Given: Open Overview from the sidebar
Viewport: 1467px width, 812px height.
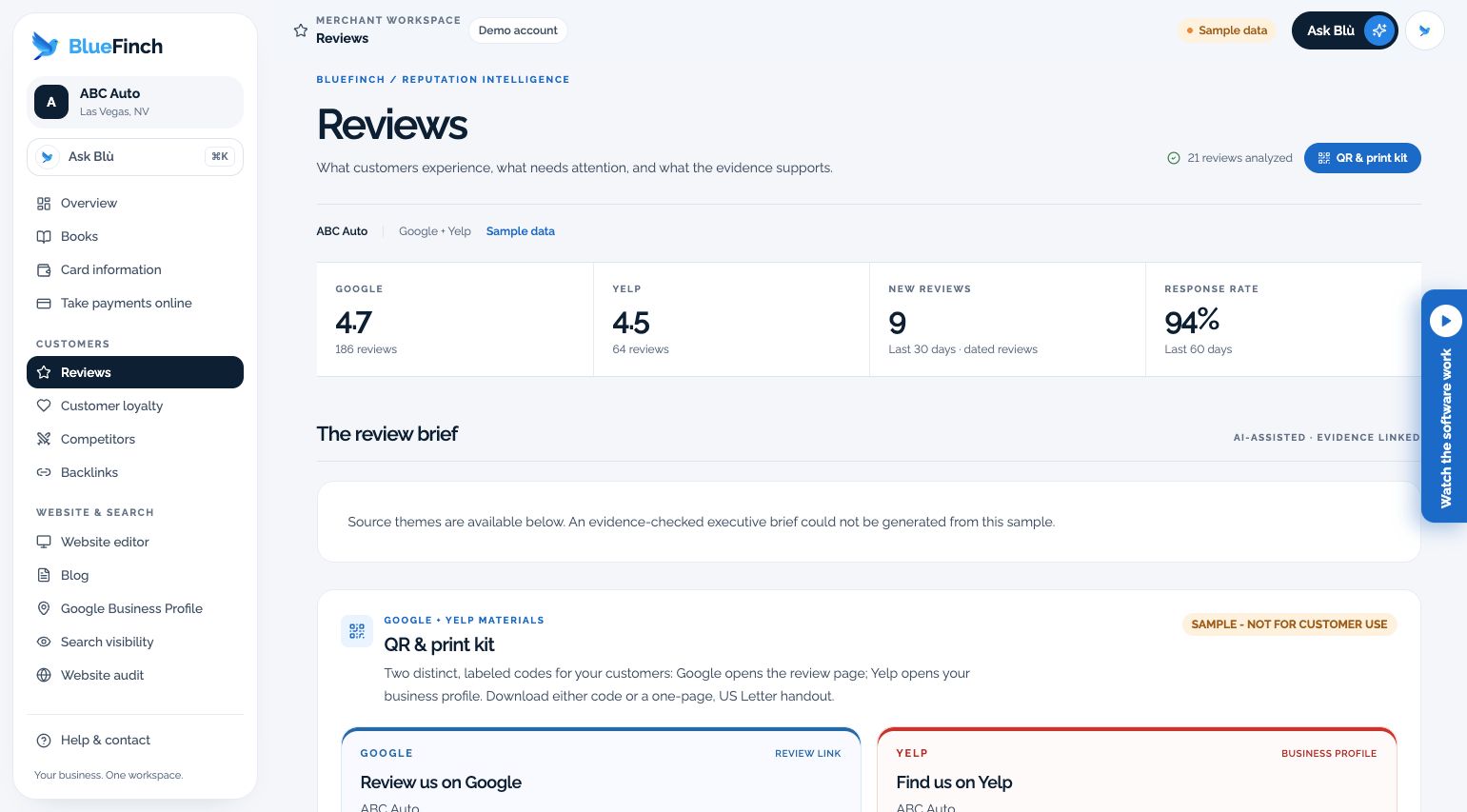Looking at the screenshot, I should pos(135,203).
